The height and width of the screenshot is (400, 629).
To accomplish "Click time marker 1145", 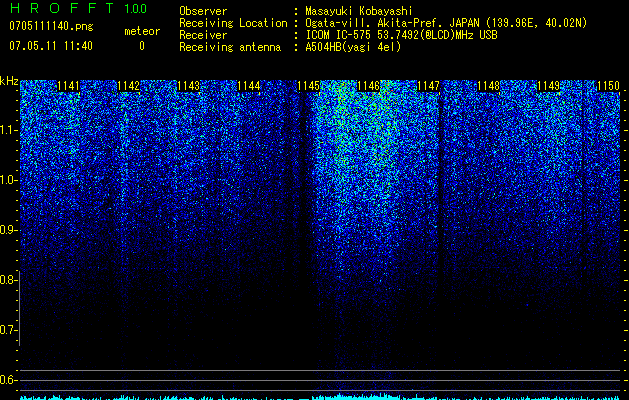I will [308, 86].
